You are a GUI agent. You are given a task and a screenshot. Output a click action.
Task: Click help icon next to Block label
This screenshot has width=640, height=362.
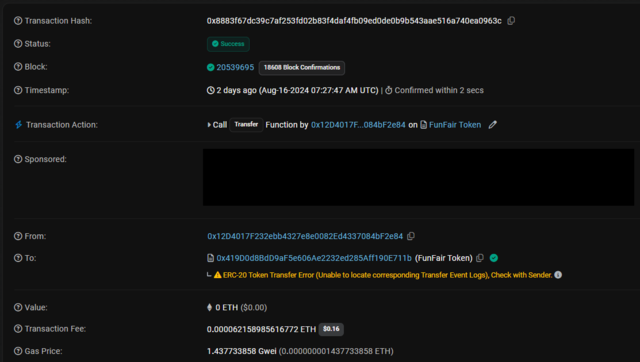click(18, 67)
